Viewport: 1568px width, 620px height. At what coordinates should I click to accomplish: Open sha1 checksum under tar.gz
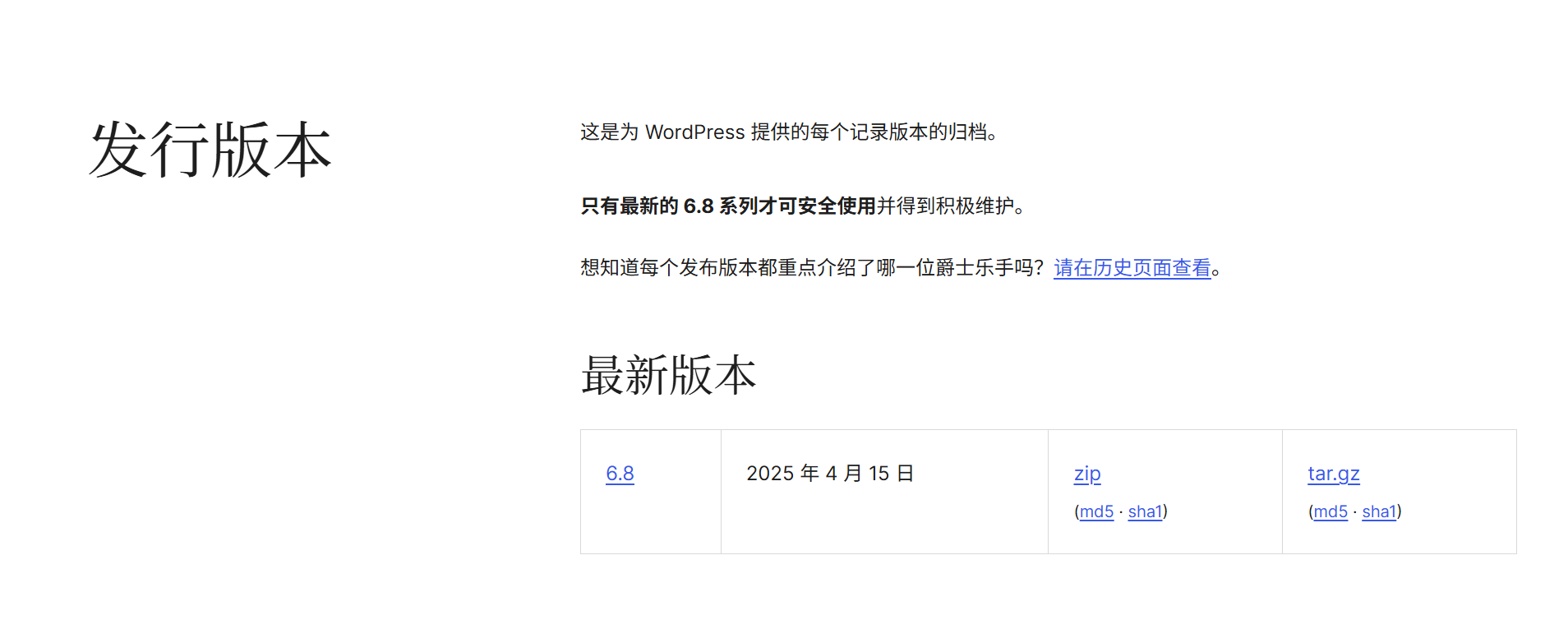pyautogui.click(x=1380, y=511)
